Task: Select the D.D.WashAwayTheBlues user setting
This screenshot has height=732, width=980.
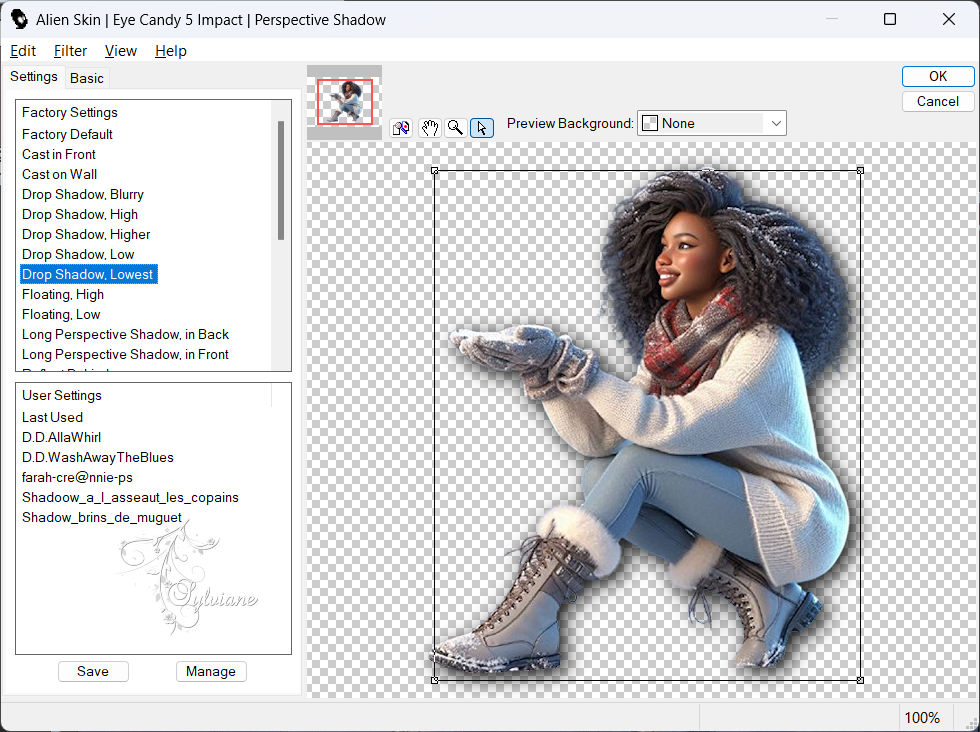Action: coord(98,458)
